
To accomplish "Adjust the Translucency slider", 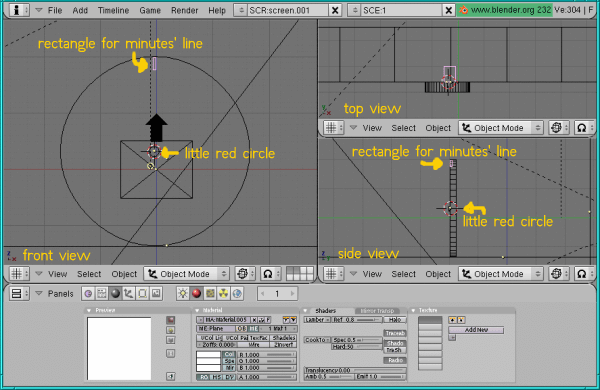I will click(355, 370).
